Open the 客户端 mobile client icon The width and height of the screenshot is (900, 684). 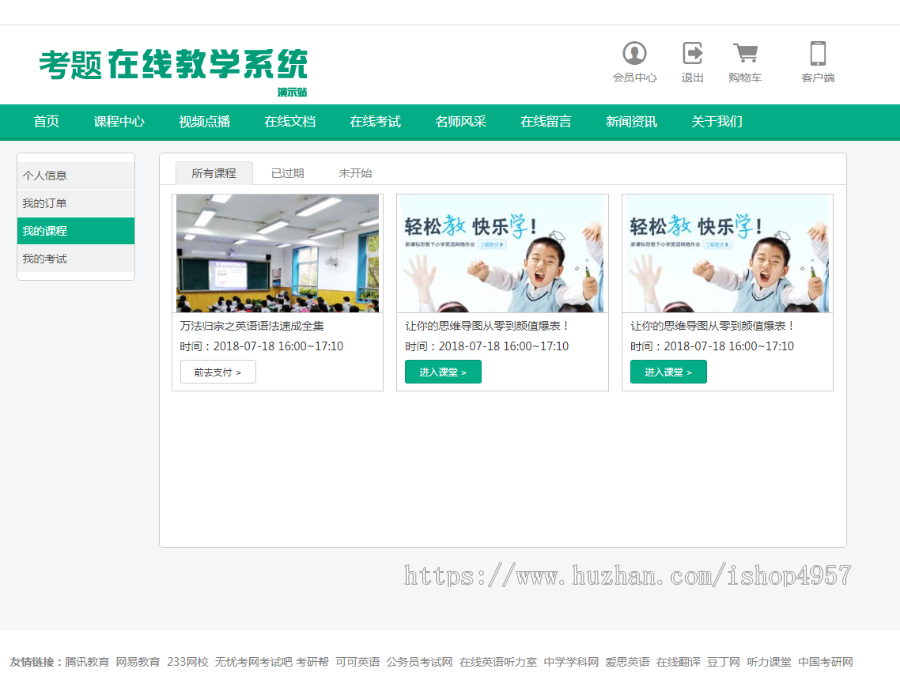click(819, 62)
